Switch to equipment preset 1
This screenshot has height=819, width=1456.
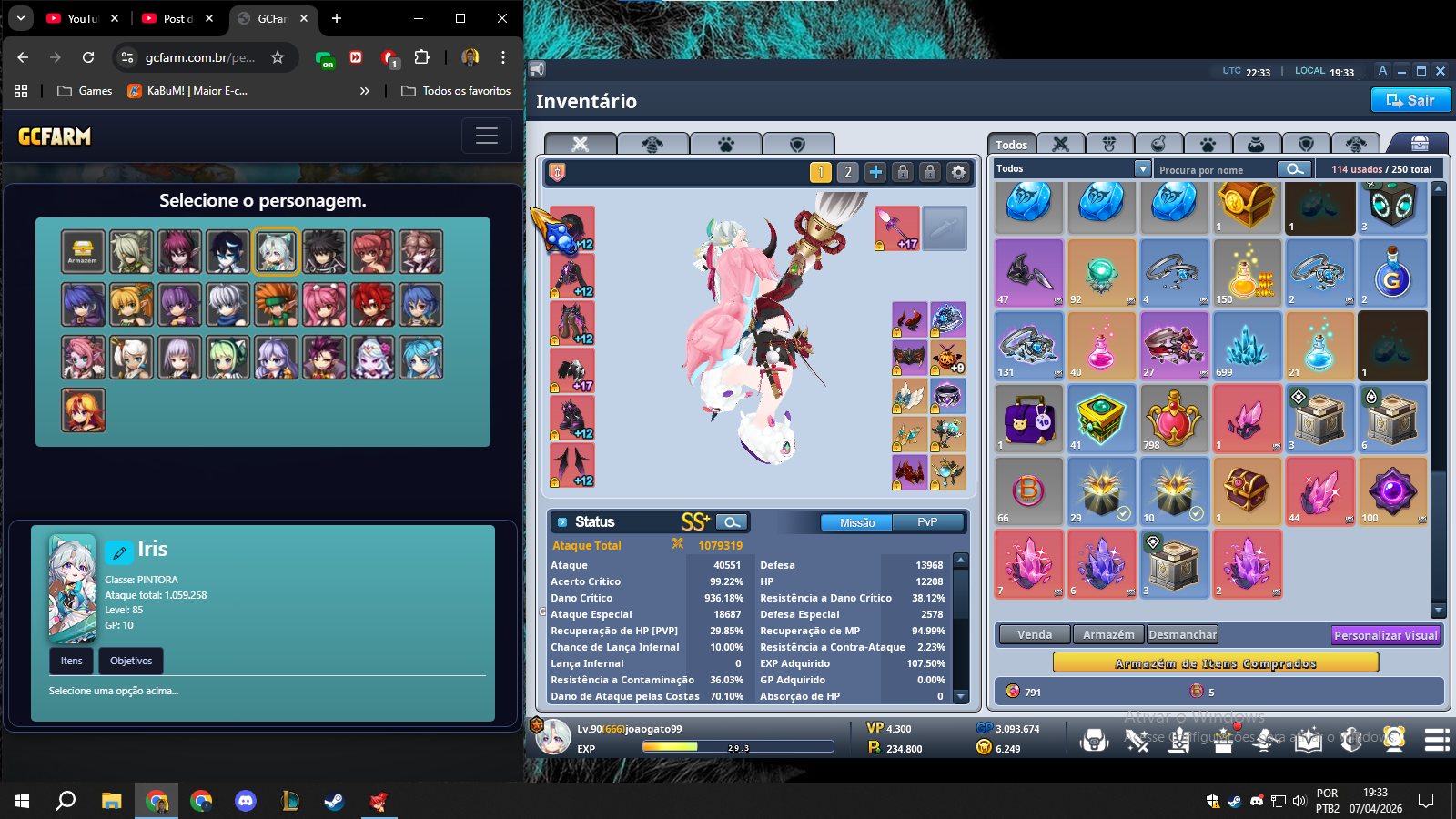[x=821, y=172]
